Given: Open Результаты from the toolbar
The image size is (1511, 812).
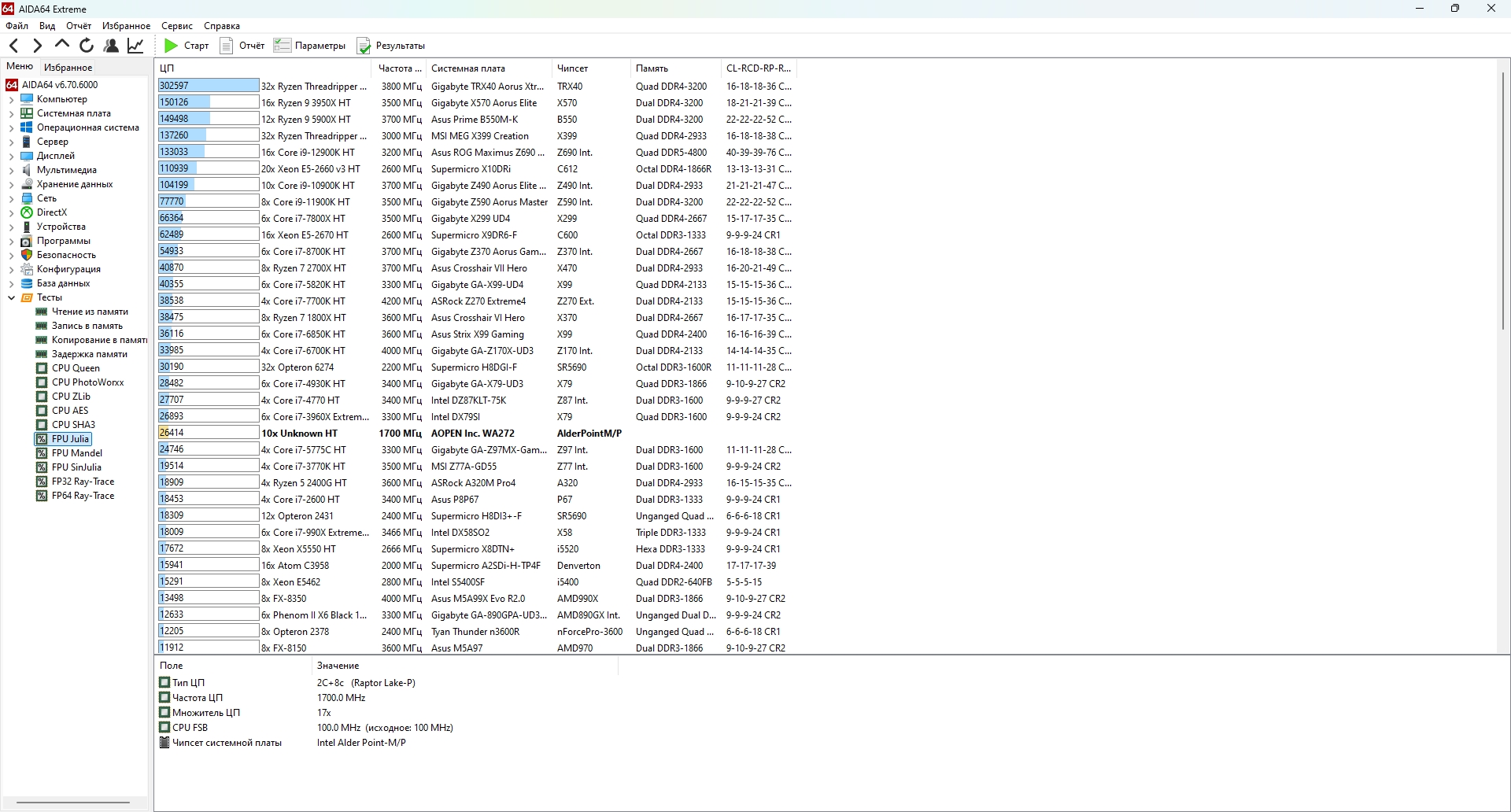Looking at the screenshot, I should [391, 46].
